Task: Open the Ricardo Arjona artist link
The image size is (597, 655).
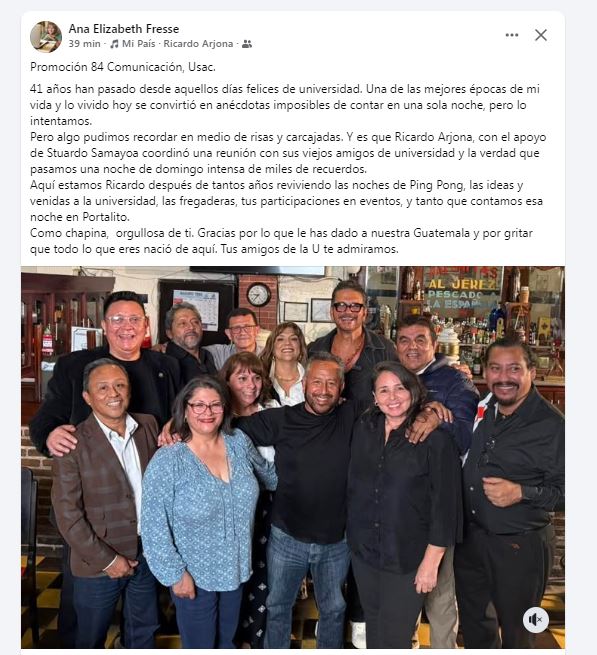Action: click(198, 44)
